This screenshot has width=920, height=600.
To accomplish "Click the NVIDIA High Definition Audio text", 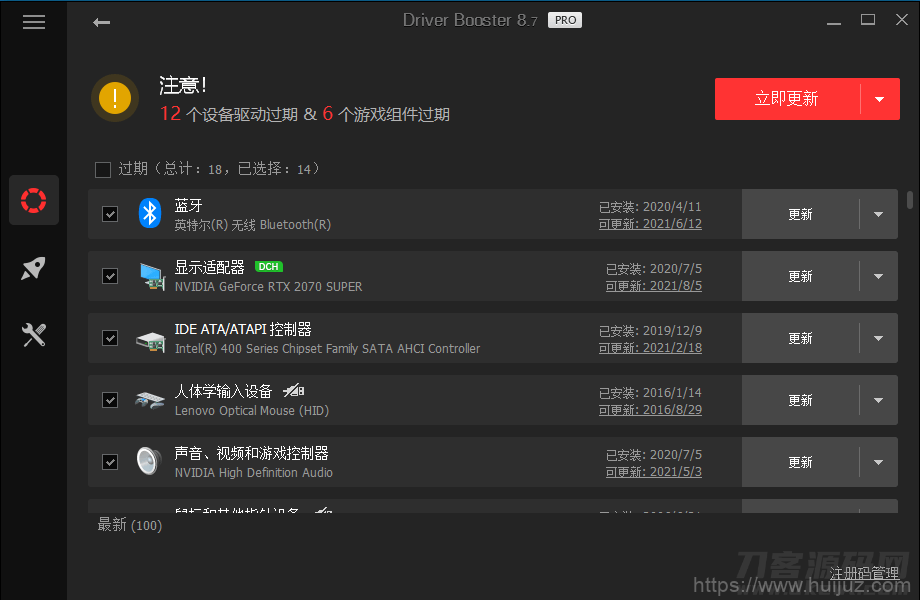I will pos(253,473).
